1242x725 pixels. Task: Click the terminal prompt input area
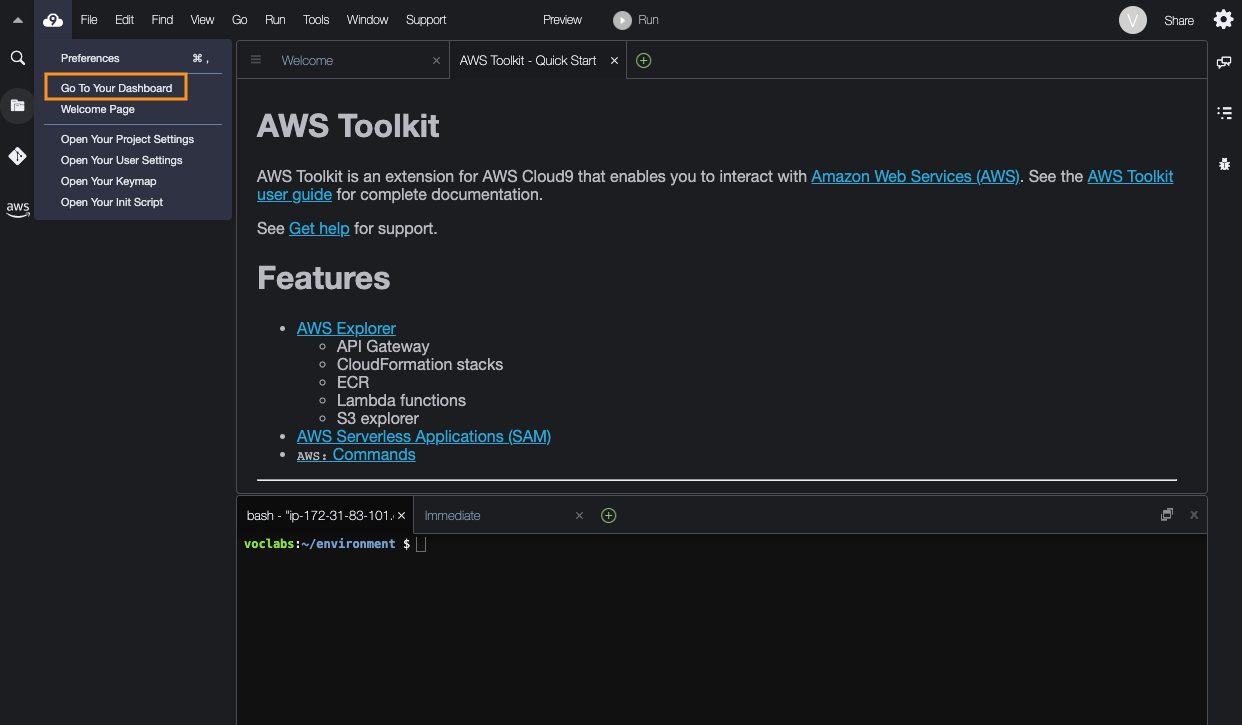[421, 544]
